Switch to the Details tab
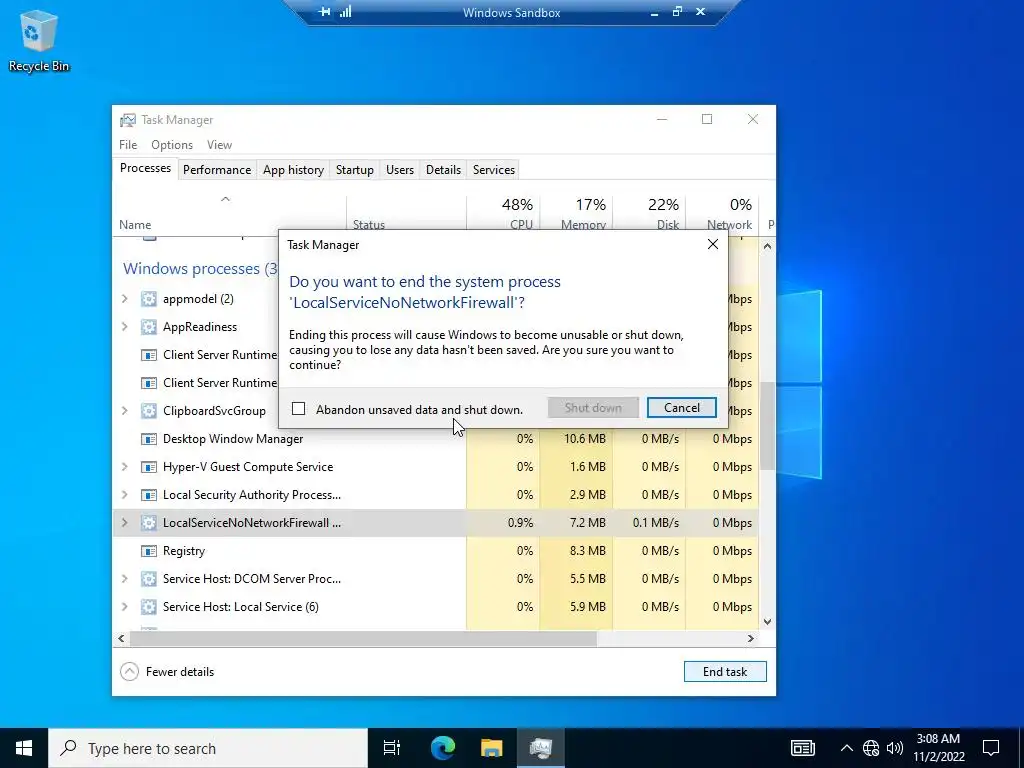The height and width of the screenshot is (768, 1024). (443, 169)
